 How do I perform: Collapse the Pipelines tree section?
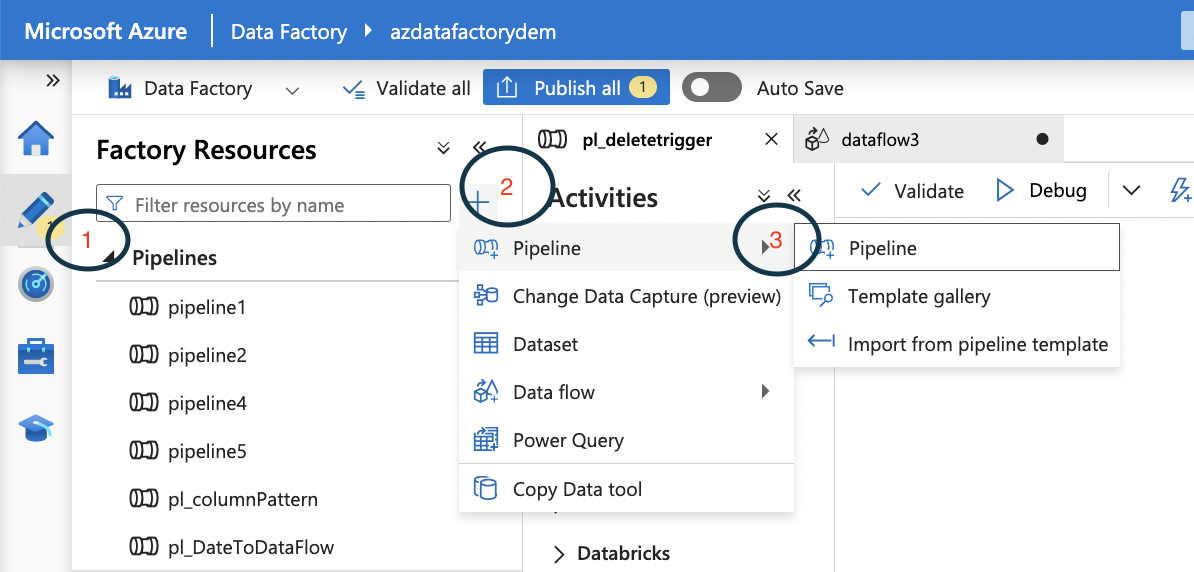pyautogui.click(x=110, y=259)
